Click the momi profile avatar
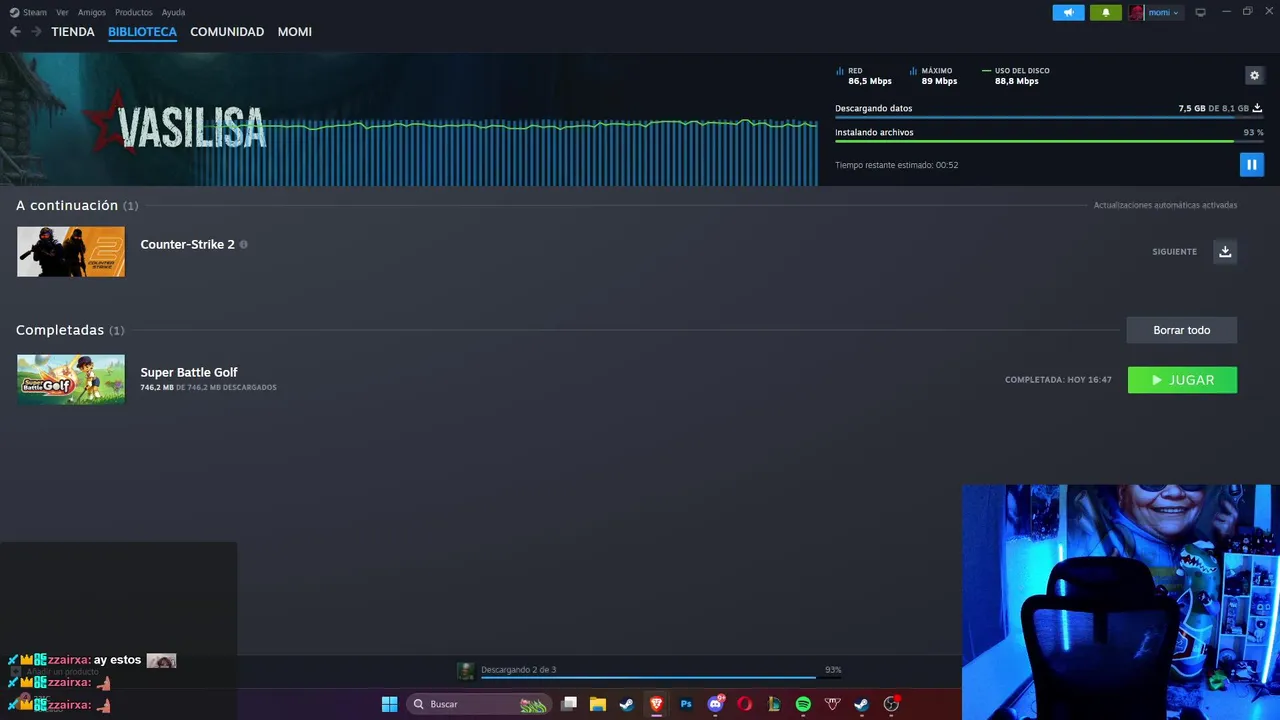1280x720 pixels. tap(1136, 12)
